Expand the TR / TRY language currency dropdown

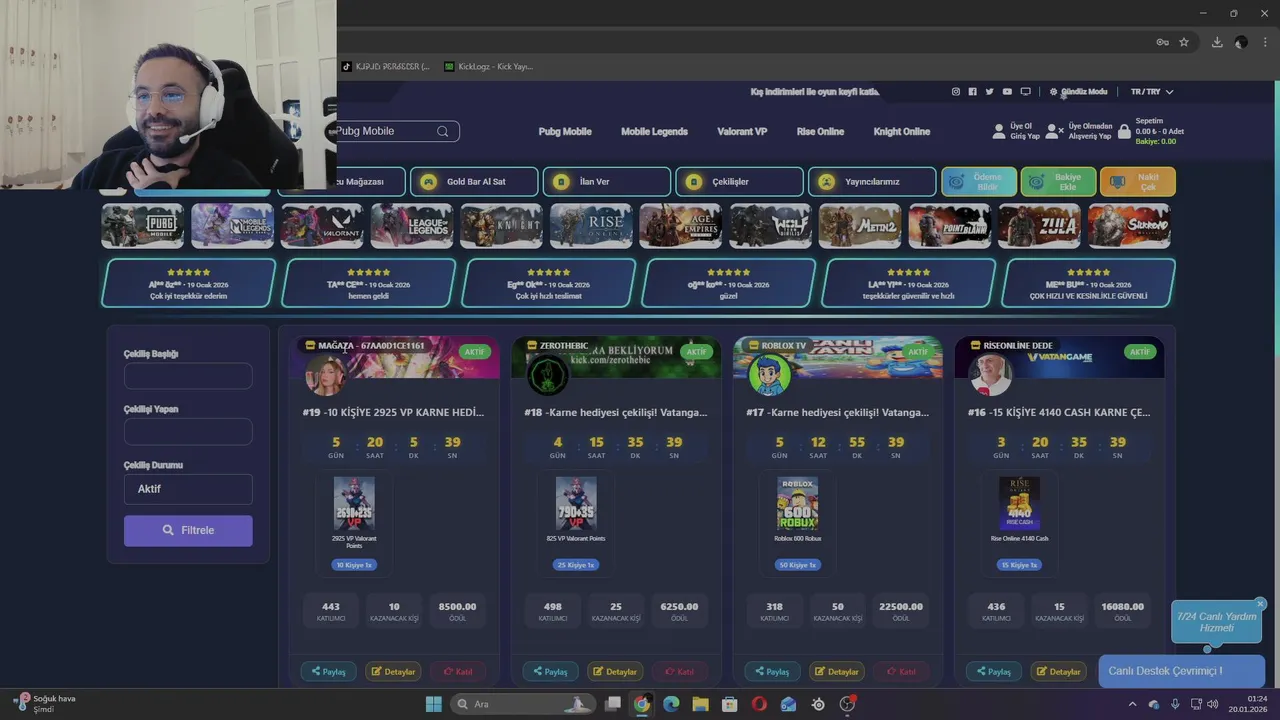click(x=1151, y=92)
